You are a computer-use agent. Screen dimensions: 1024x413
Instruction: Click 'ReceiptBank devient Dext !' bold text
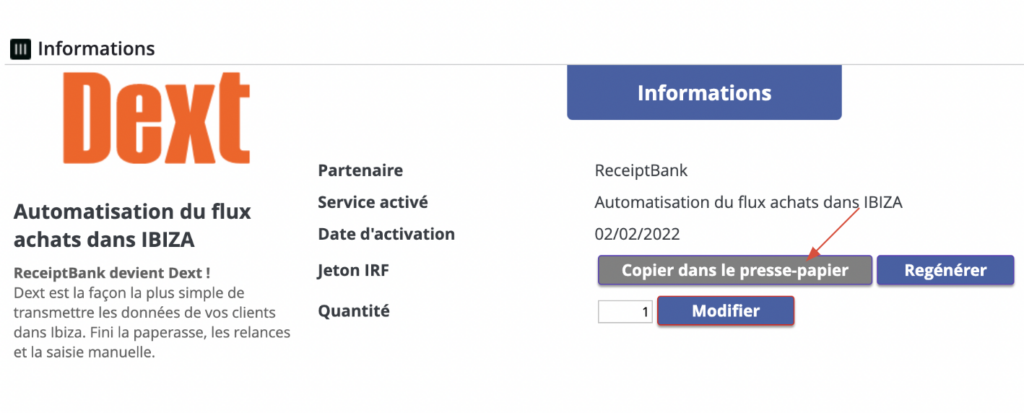pos(112,273)
